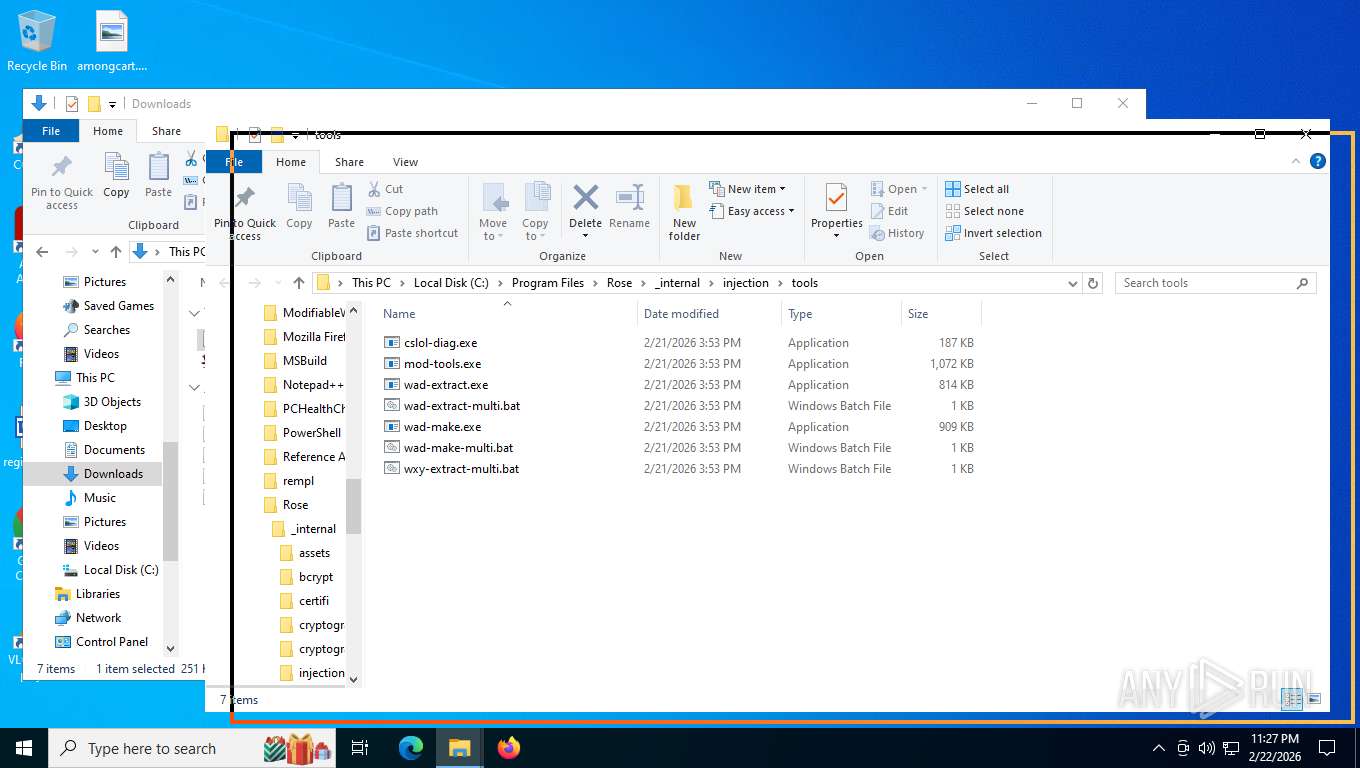Choose Paste shortcut in the ribbon
This screenshot has height=768, width=1360.
click(x=412, y=233)
